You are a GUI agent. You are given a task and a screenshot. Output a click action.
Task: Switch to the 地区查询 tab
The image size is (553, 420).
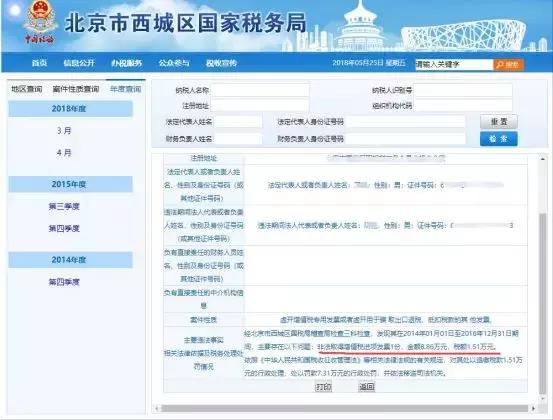[26, 89]
